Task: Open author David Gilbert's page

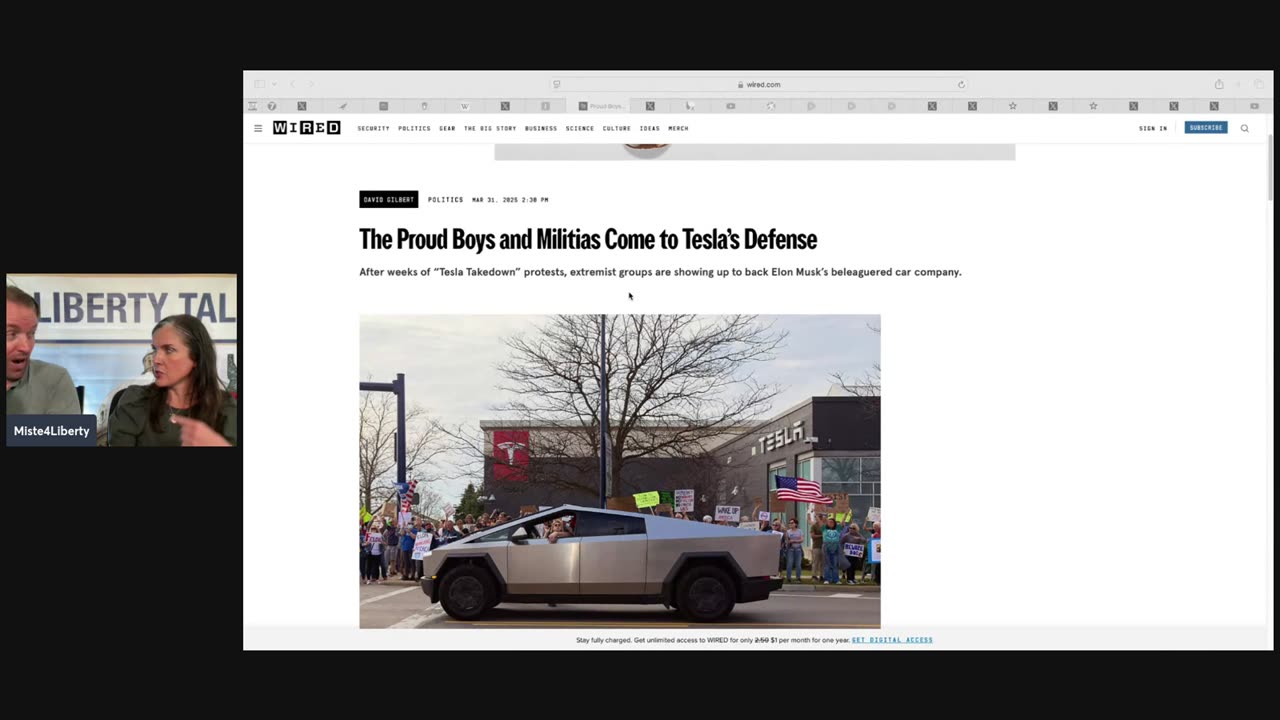Action: [389, 200]
